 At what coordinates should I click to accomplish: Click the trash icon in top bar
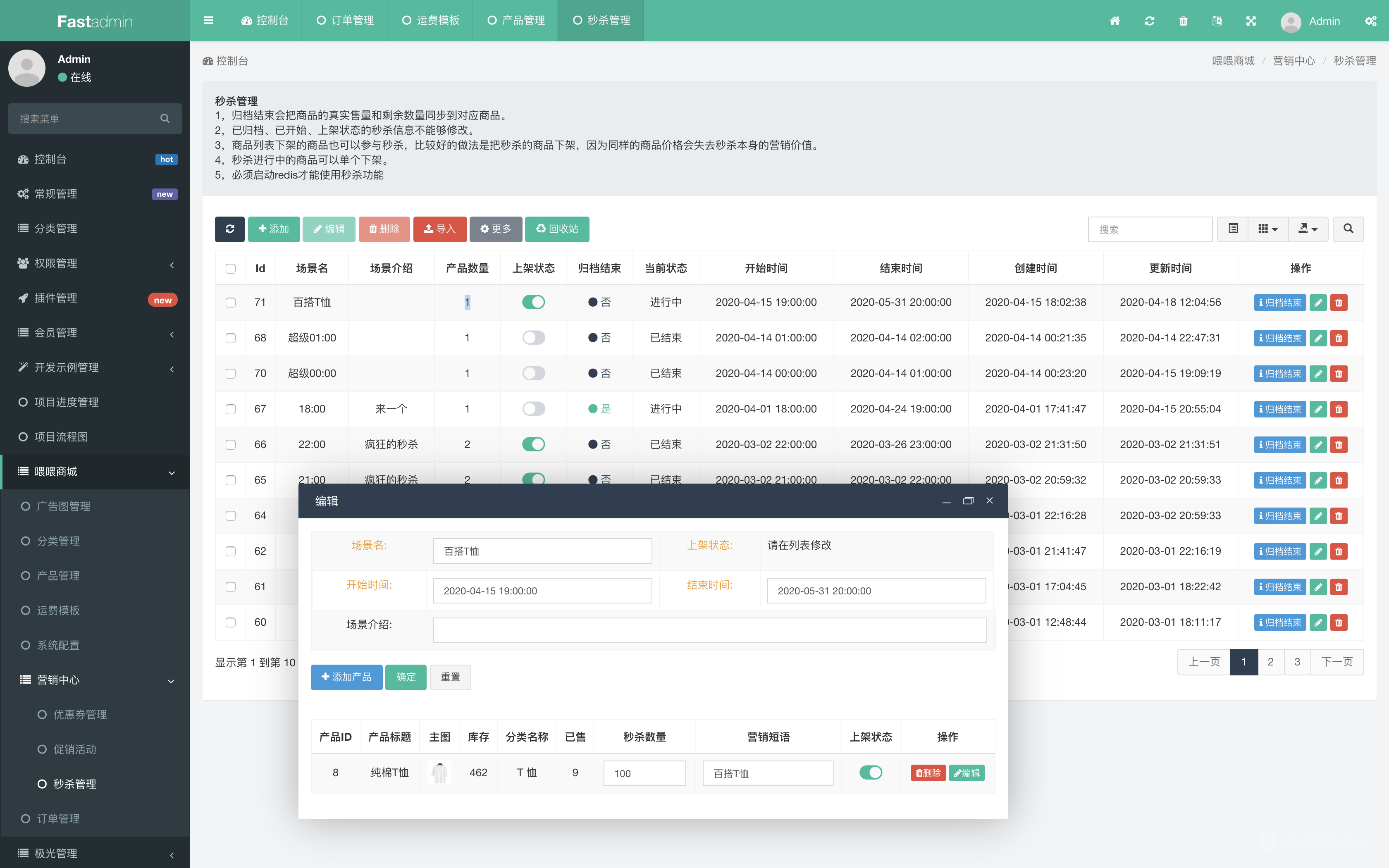1183,21
